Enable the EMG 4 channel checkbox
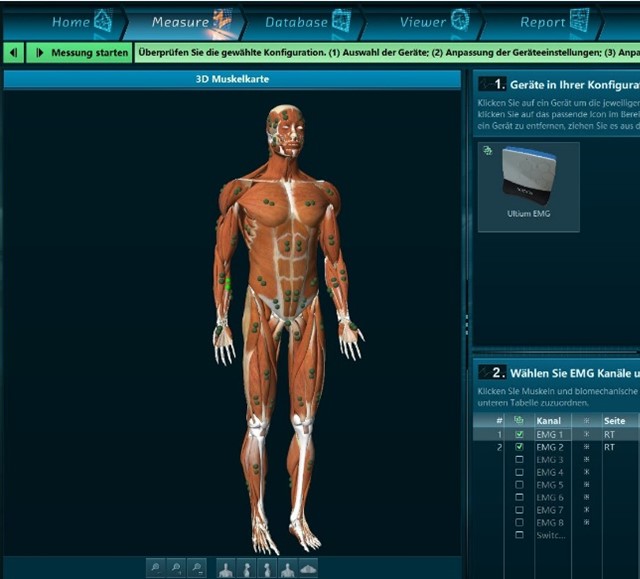This screenshot has height=579, width=640. pyautogui.click(x=519, y=472)
